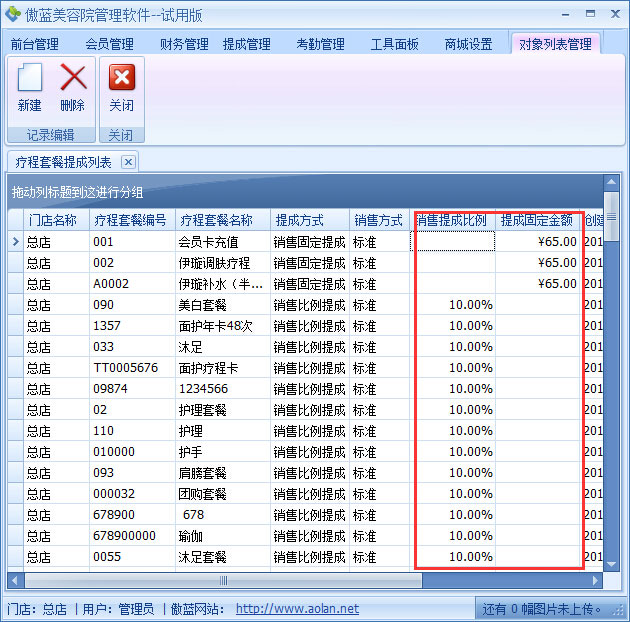Select the 沐足套餐 cell
This screenshot has height=622, width=630.
point(223,557)
